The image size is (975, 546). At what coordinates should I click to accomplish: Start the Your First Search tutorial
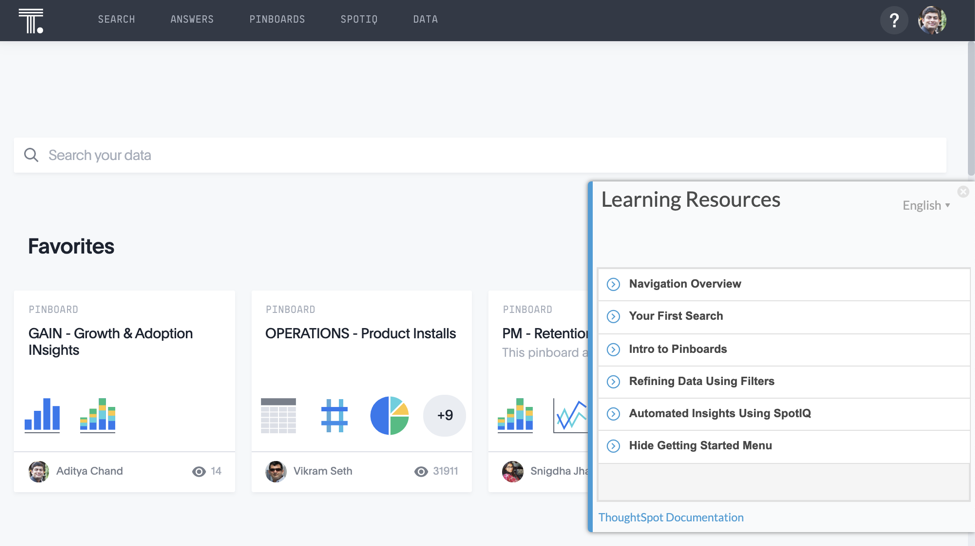coord(783,317)
